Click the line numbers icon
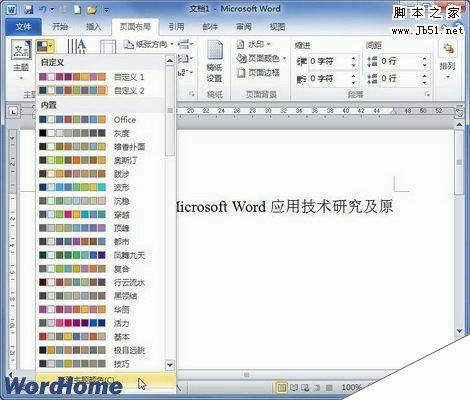The image size is (470, 400). (x=185, y=59)
